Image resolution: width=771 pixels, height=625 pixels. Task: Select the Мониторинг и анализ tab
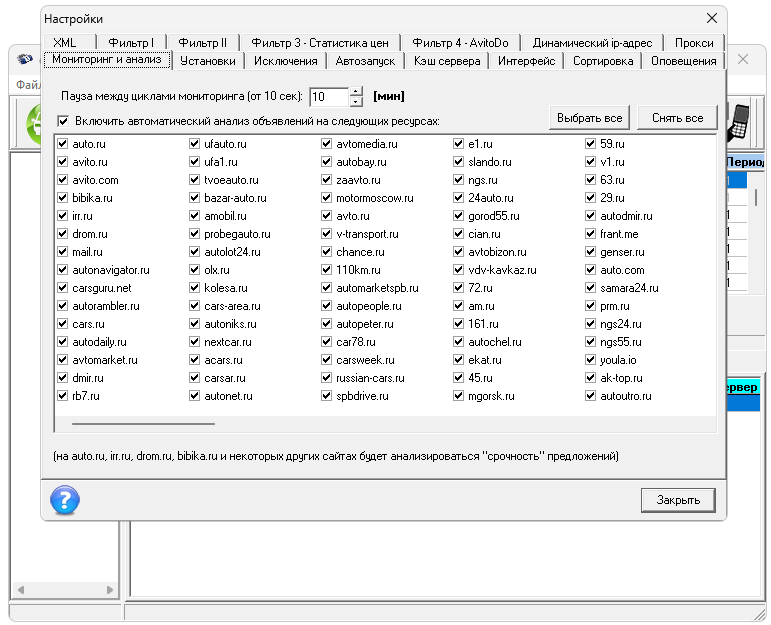coord(107,60)
